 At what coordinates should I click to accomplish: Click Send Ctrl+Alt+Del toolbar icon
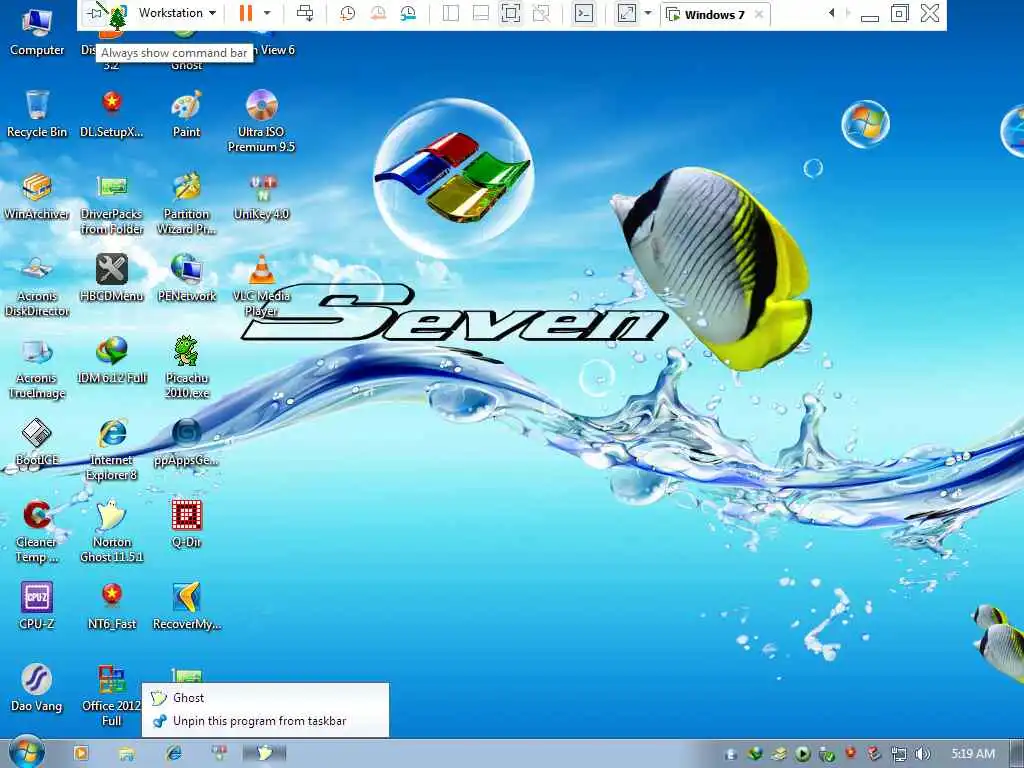point(305,12)
